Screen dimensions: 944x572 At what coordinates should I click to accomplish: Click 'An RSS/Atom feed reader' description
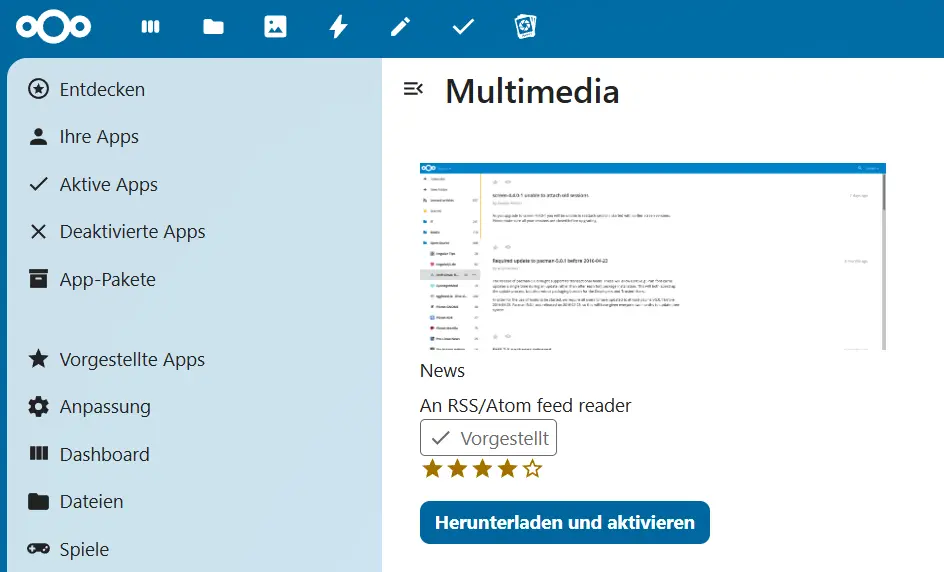pos(526,406)
